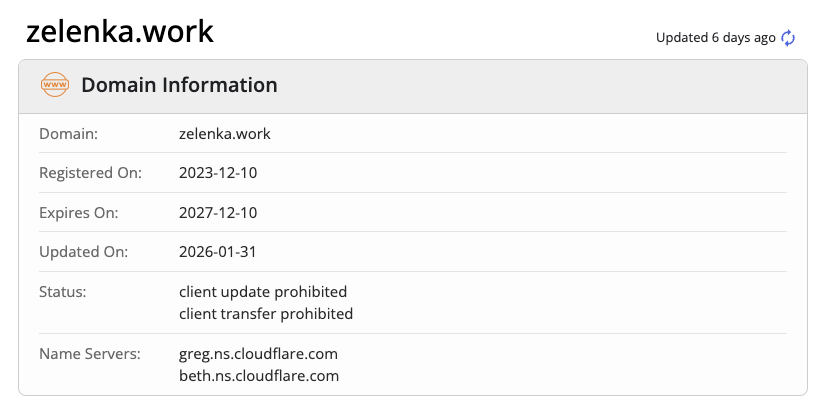Click the client transfer prohibited status
The image size is (823, 405).
[266, 314]
